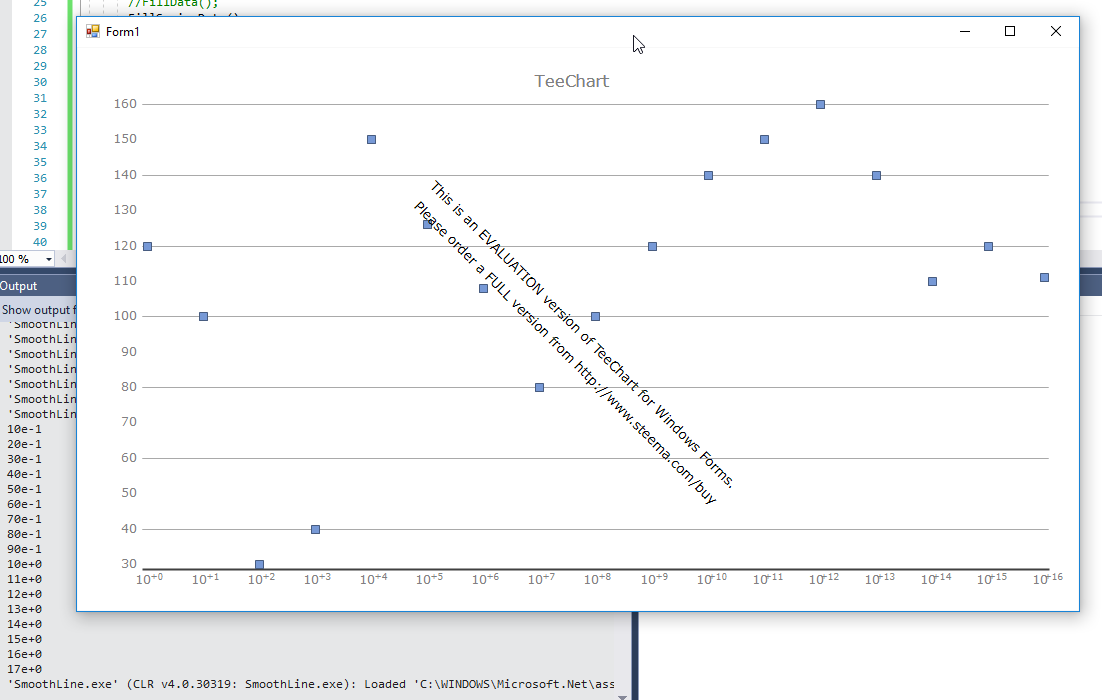
Task: Click the 70 label on the vertical axis
Action: click(x=129, y=422)
